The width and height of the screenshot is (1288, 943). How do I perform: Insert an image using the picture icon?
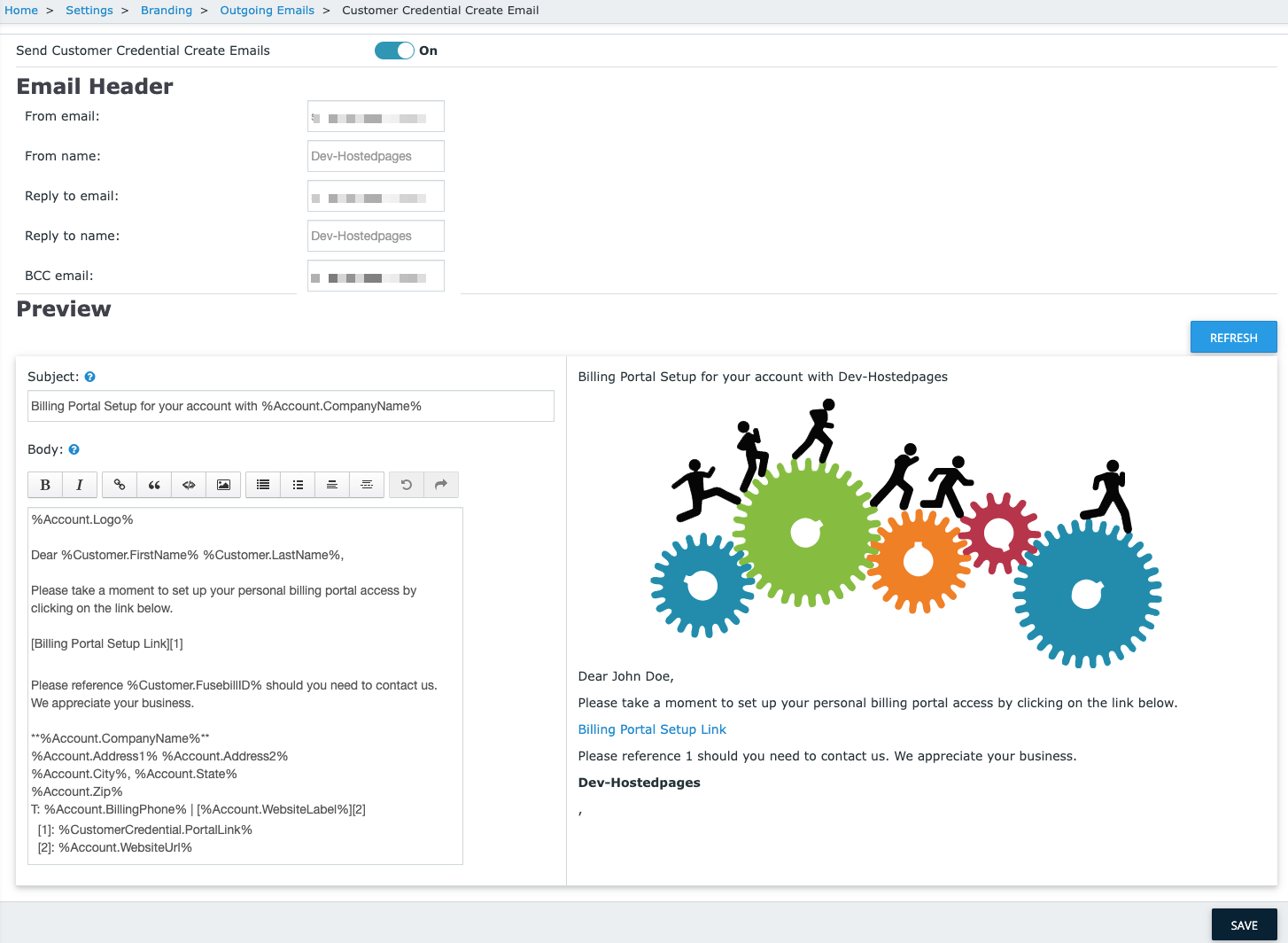point(223,485)
